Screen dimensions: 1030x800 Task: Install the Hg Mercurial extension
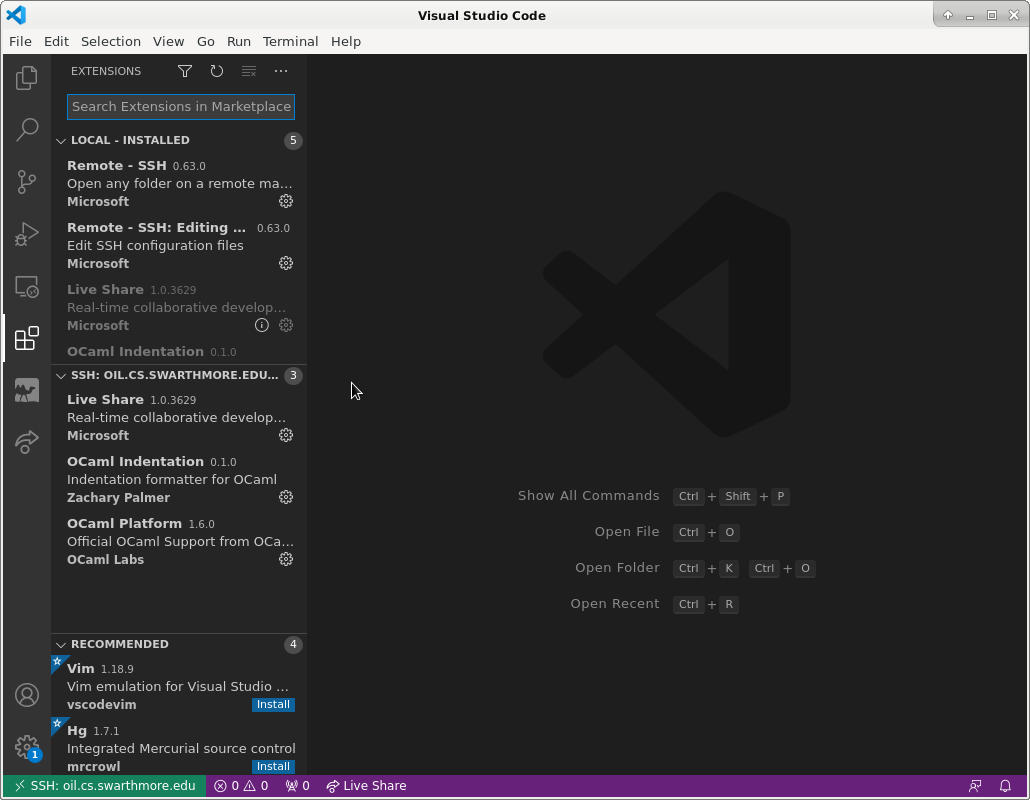click(273, 766)
